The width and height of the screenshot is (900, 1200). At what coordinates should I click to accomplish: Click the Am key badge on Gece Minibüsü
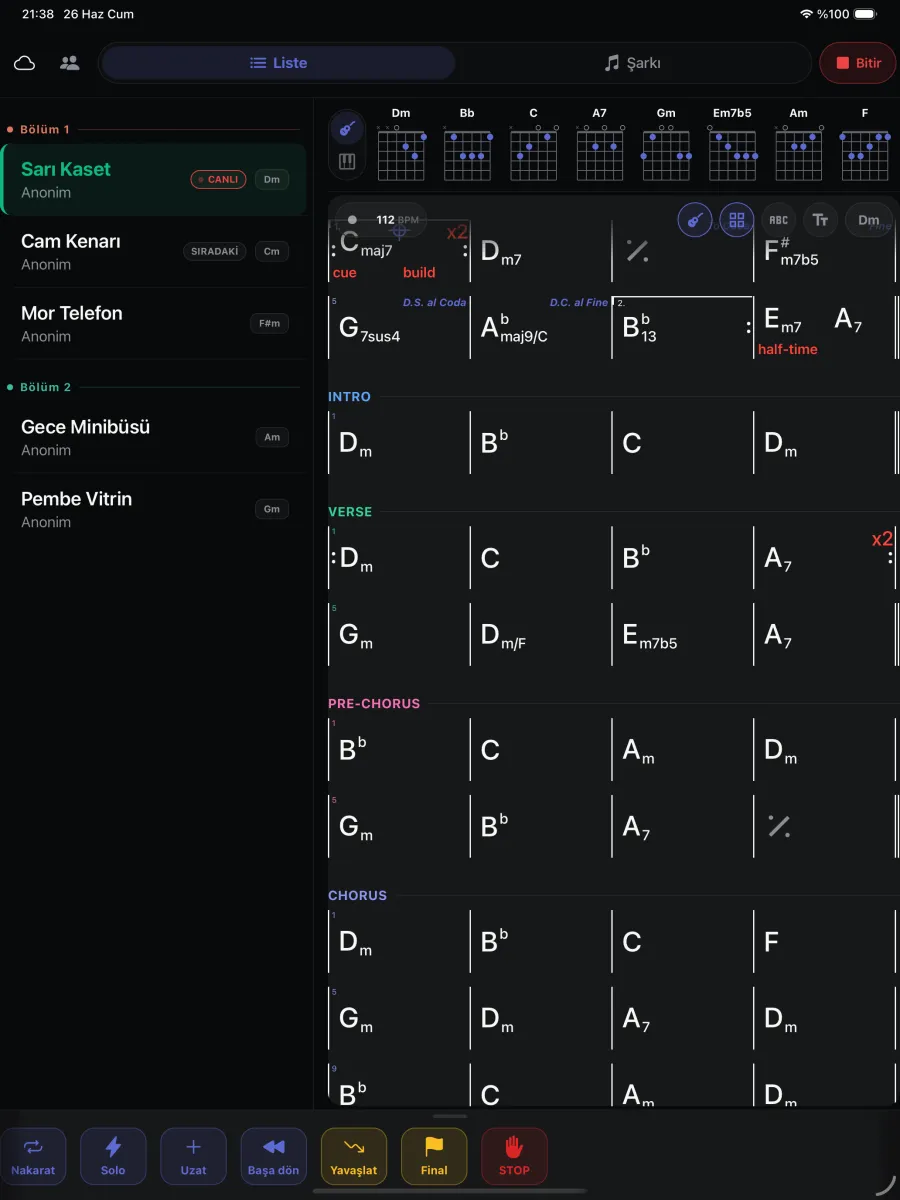point(272,437)
